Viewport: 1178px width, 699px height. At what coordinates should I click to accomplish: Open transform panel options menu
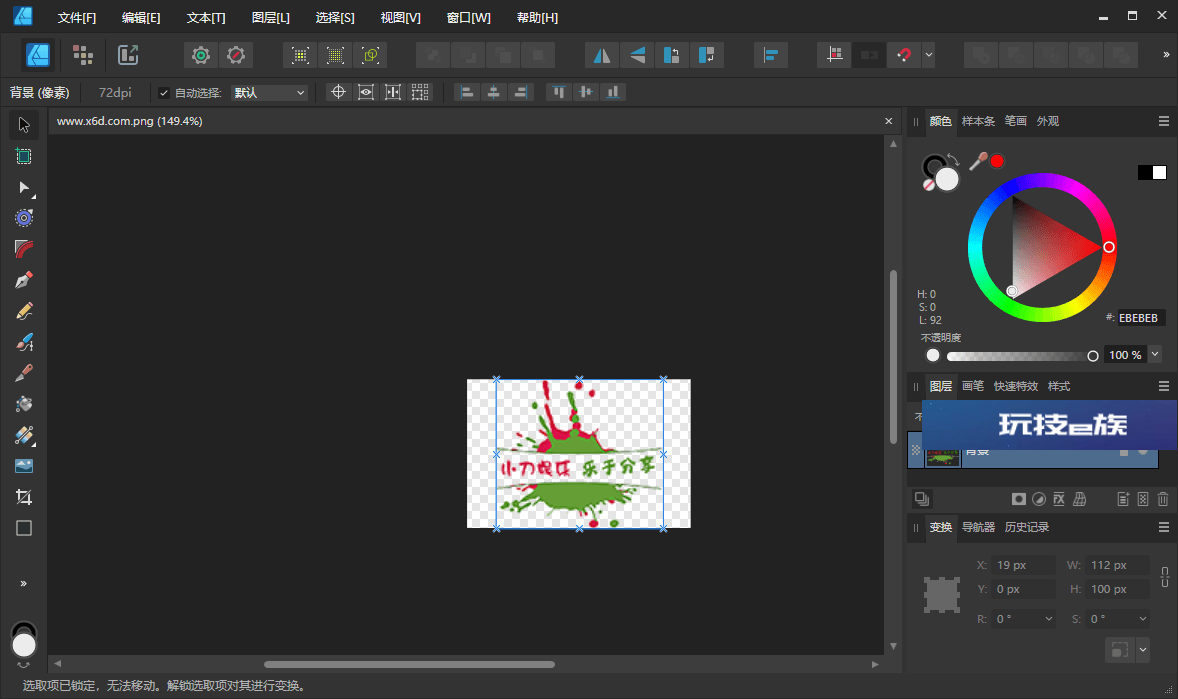(x=1164, y=528)
